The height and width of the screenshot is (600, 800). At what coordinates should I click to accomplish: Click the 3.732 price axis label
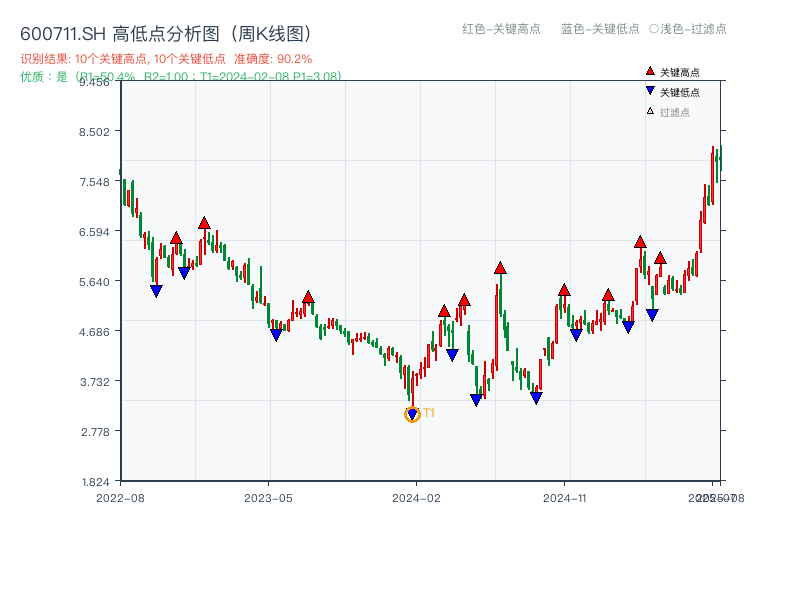coord(94,382)
